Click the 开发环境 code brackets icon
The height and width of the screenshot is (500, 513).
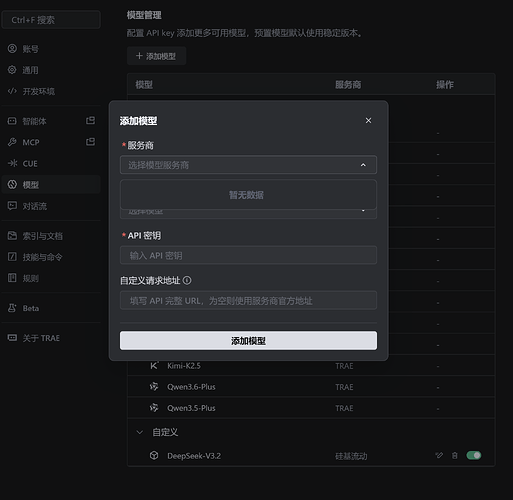pos(12,91)
